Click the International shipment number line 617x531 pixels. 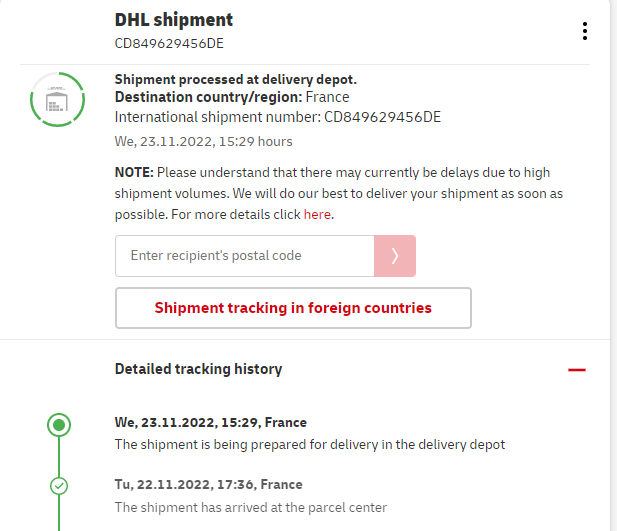[278, 117]
